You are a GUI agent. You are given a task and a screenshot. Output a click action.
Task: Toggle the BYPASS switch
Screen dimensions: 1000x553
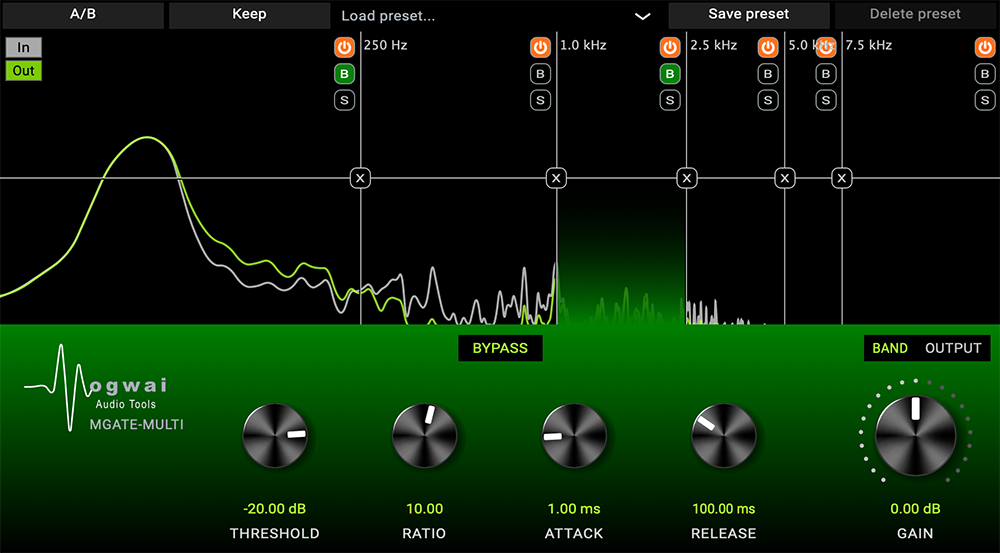pos(500,348)
